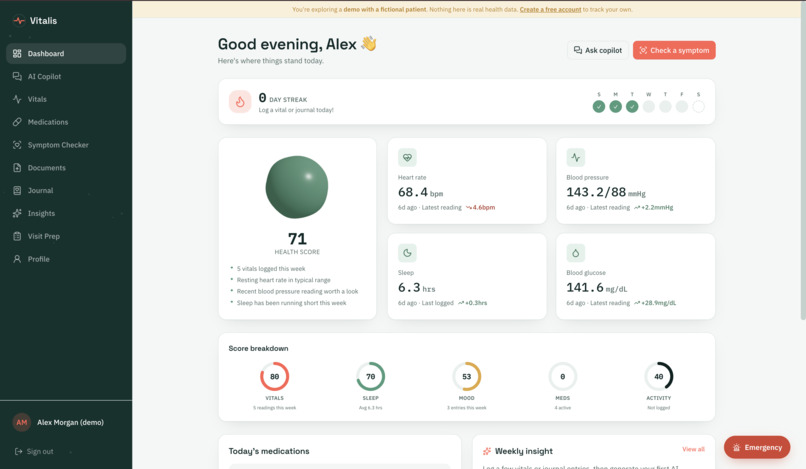
Task: Click the 141.6 mg/dL glucose value
Action: pyautogui.click(x=597, y=287)
